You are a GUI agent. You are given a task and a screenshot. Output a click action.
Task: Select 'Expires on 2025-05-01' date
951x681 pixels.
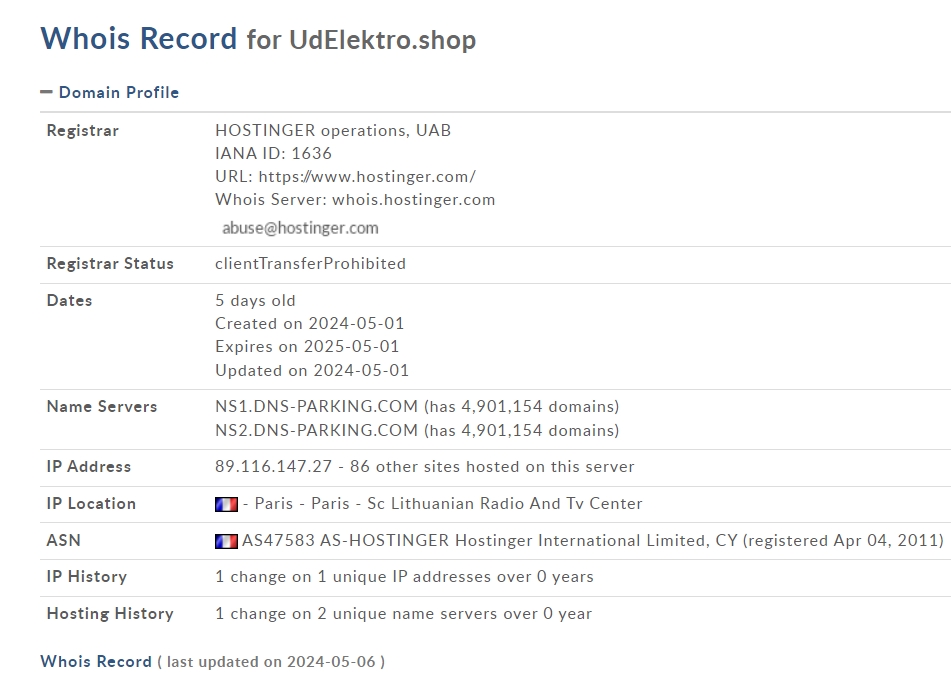pyautogui.click(x=307, y=347)
